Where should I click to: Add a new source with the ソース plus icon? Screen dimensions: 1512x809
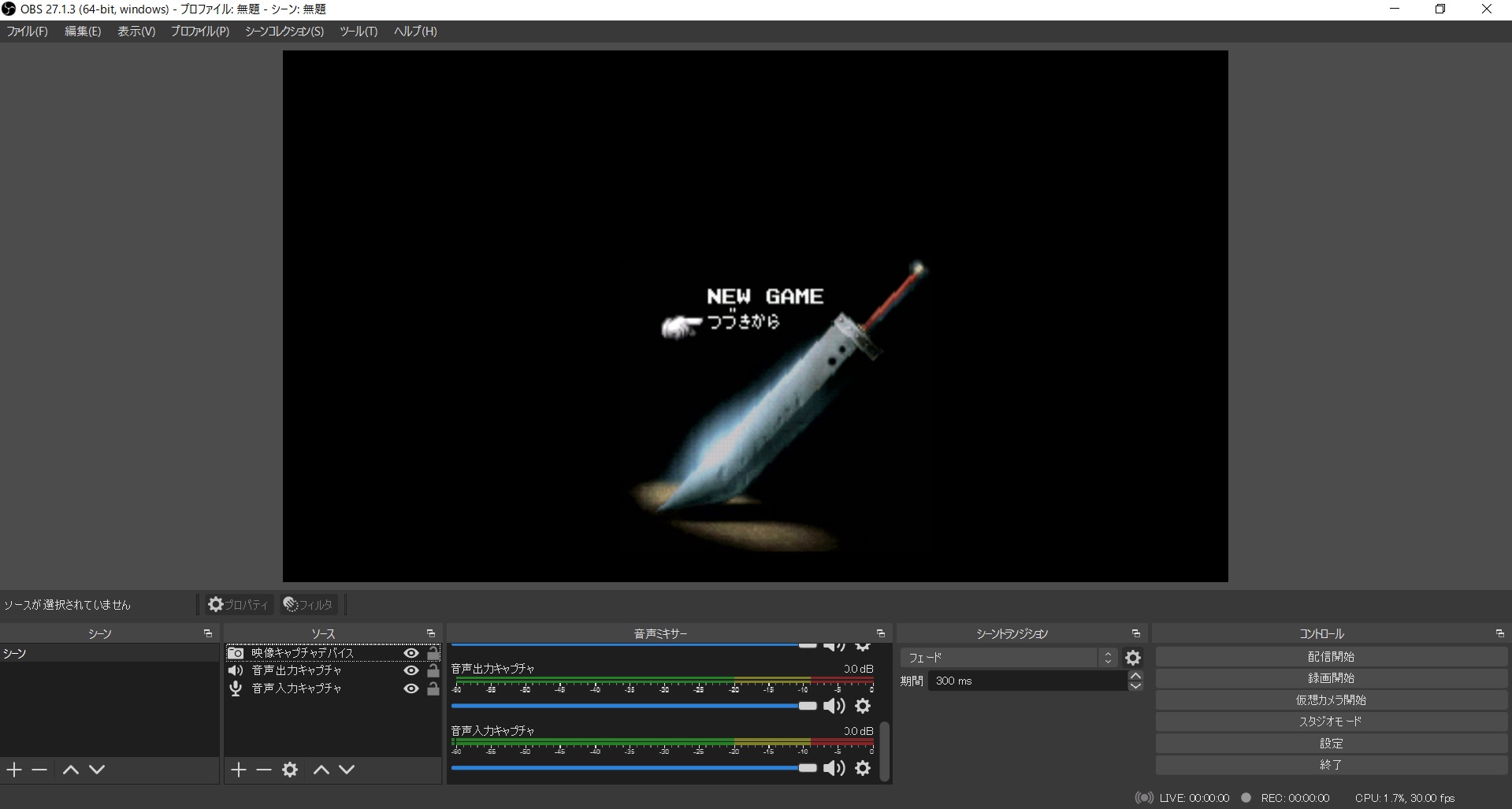point(239,770)
